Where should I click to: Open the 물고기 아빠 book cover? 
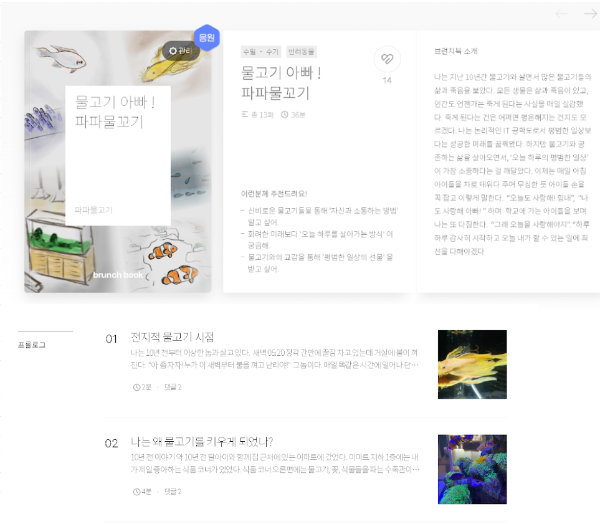(x=118, y=162)
